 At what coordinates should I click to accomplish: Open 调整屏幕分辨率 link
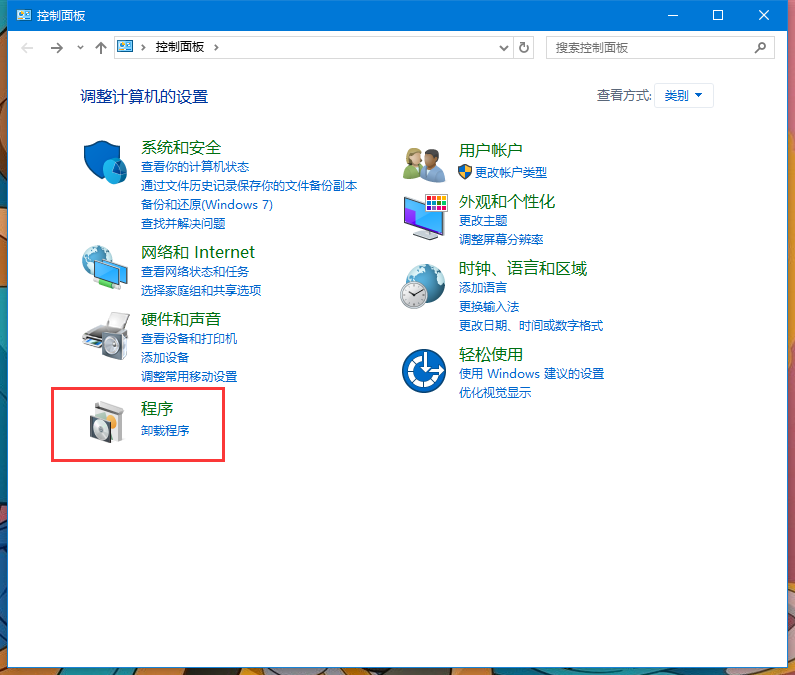pos(501,240)
